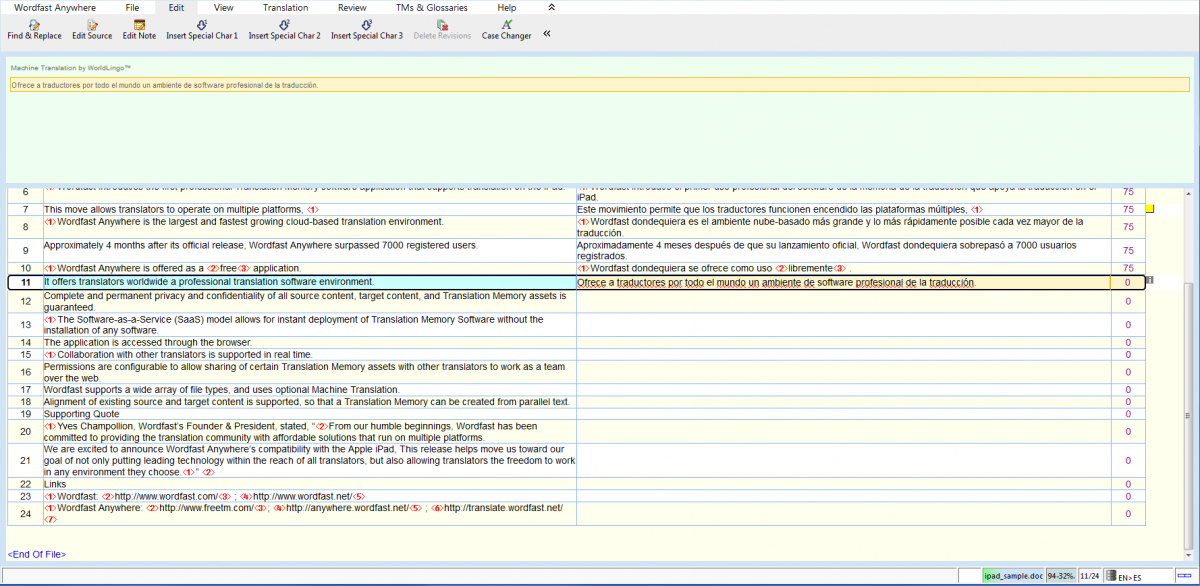Screen dimensions: 1200x586
Task: Expand the toolbar with the double left chevron
Action: point(547,33)
